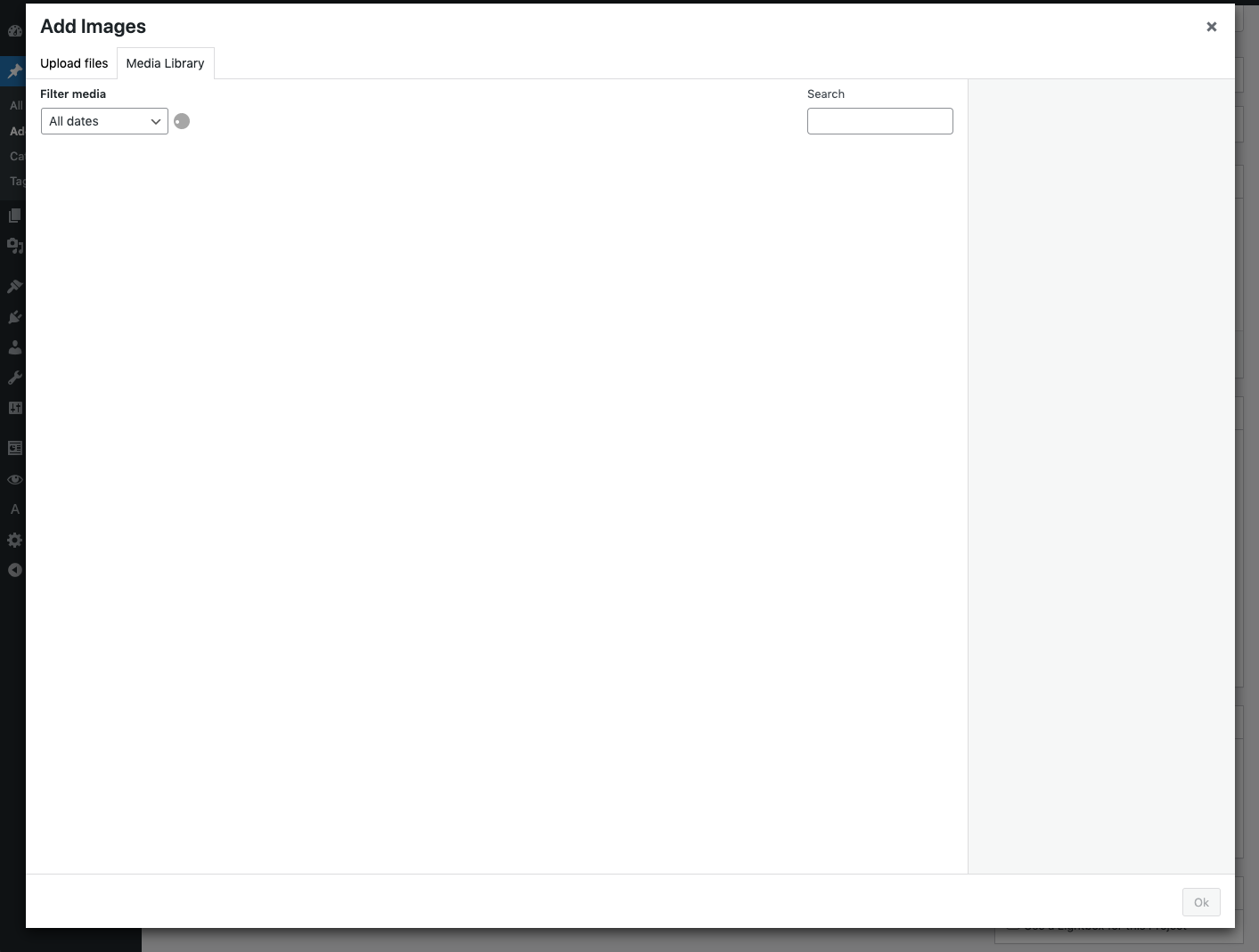
Task: Select the Media Library tab
Action: [x=165, y=63]
